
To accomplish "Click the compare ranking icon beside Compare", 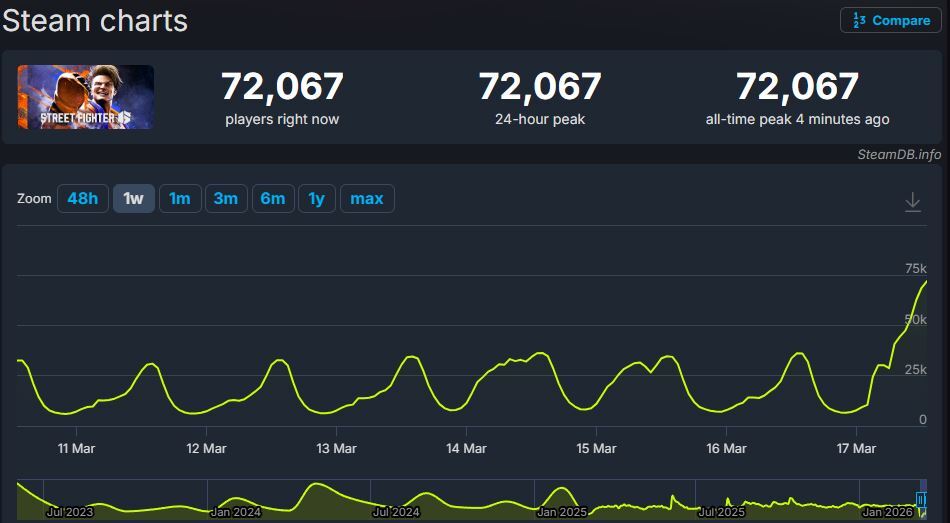I will (x=859, y=20).
